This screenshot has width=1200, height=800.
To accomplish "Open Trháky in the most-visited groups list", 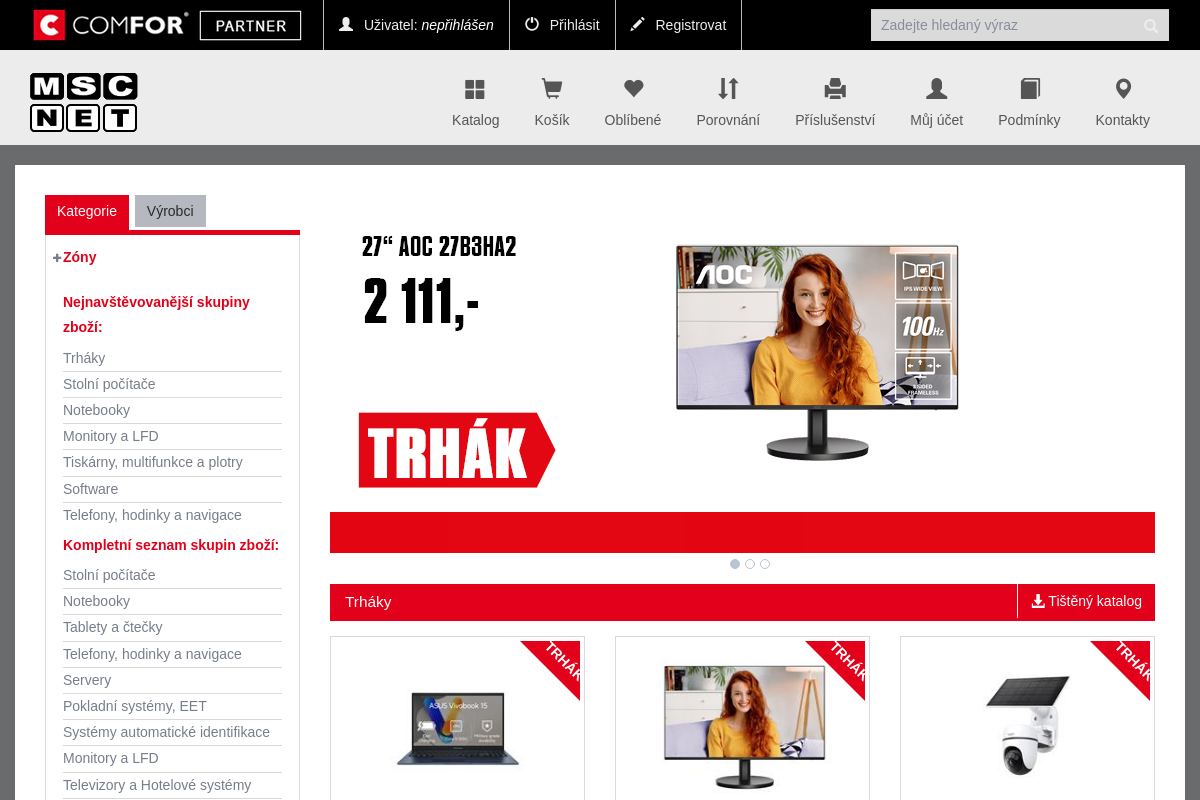I will (x=84, y=358).
